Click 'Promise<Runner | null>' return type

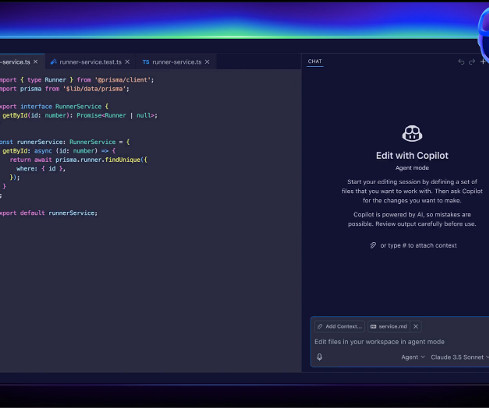[116, 115]
